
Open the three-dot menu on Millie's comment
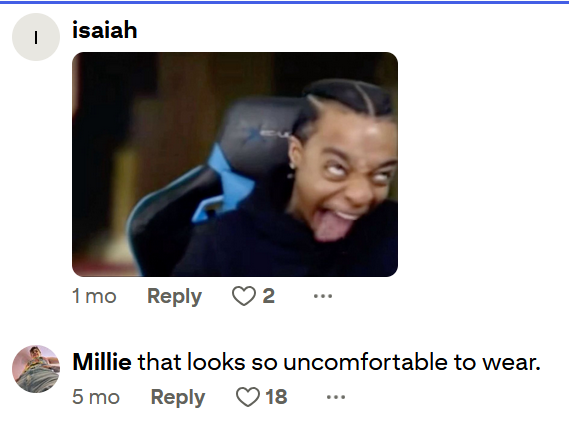(x=336, y=397)
